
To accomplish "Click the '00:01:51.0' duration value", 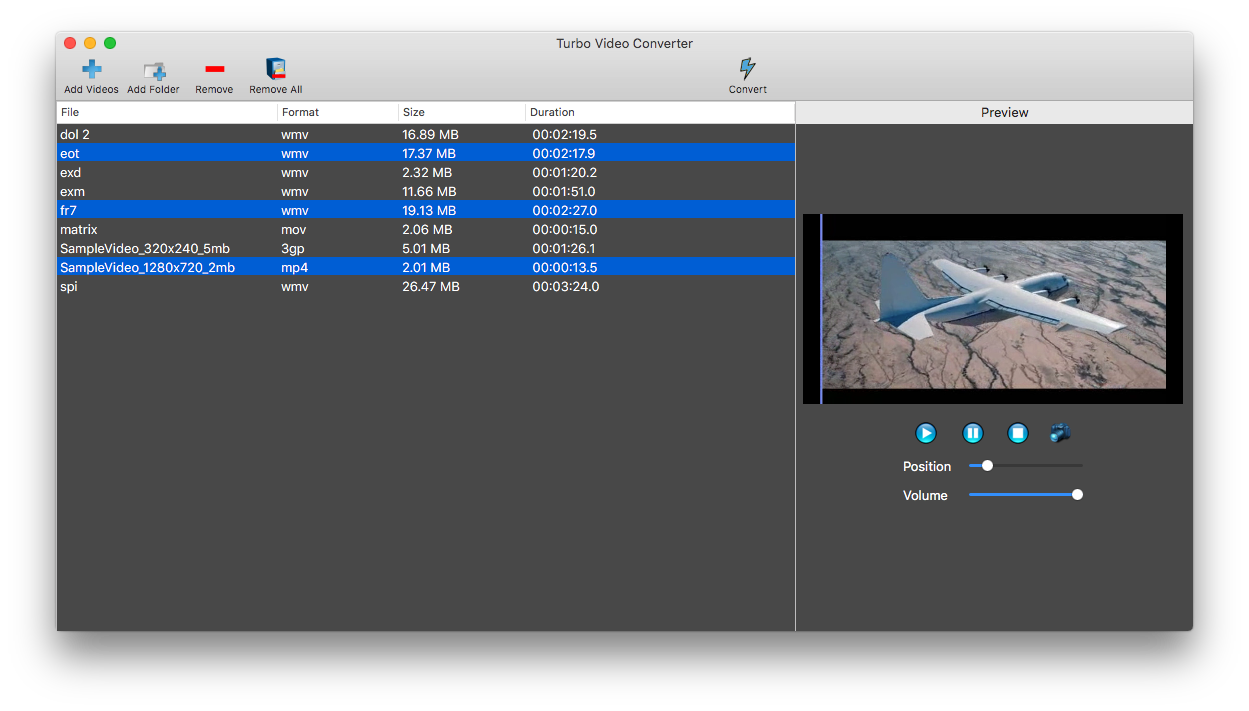I will point(564,191).
